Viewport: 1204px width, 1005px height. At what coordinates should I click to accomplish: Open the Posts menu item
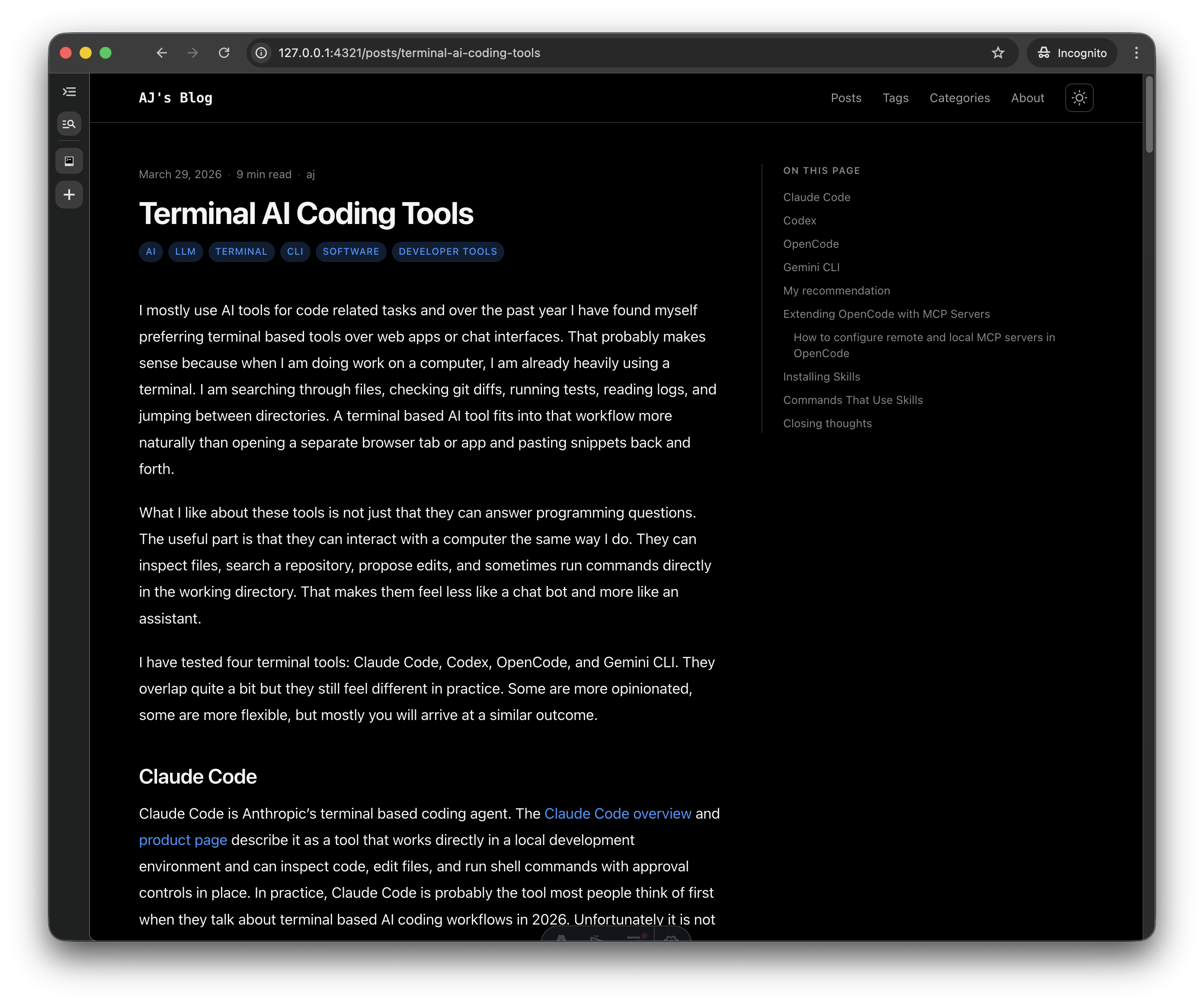point(845,98)
